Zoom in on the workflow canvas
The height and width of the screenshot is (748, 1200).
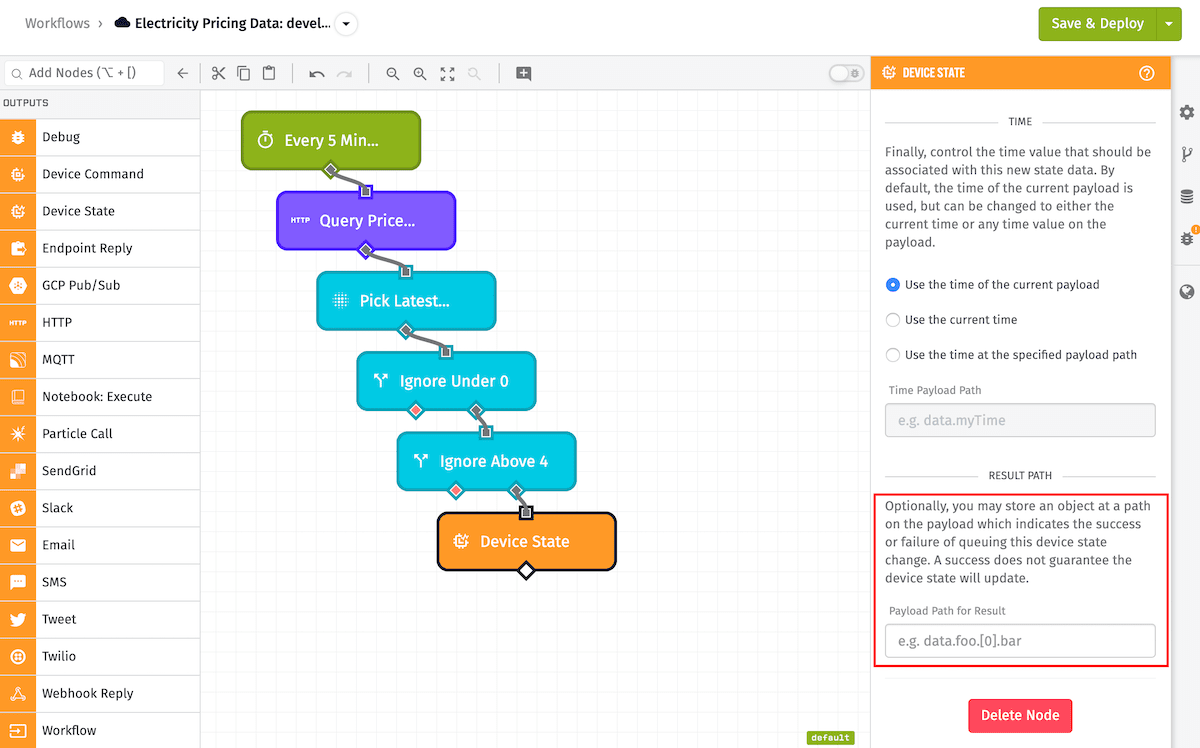coord(420,73)
